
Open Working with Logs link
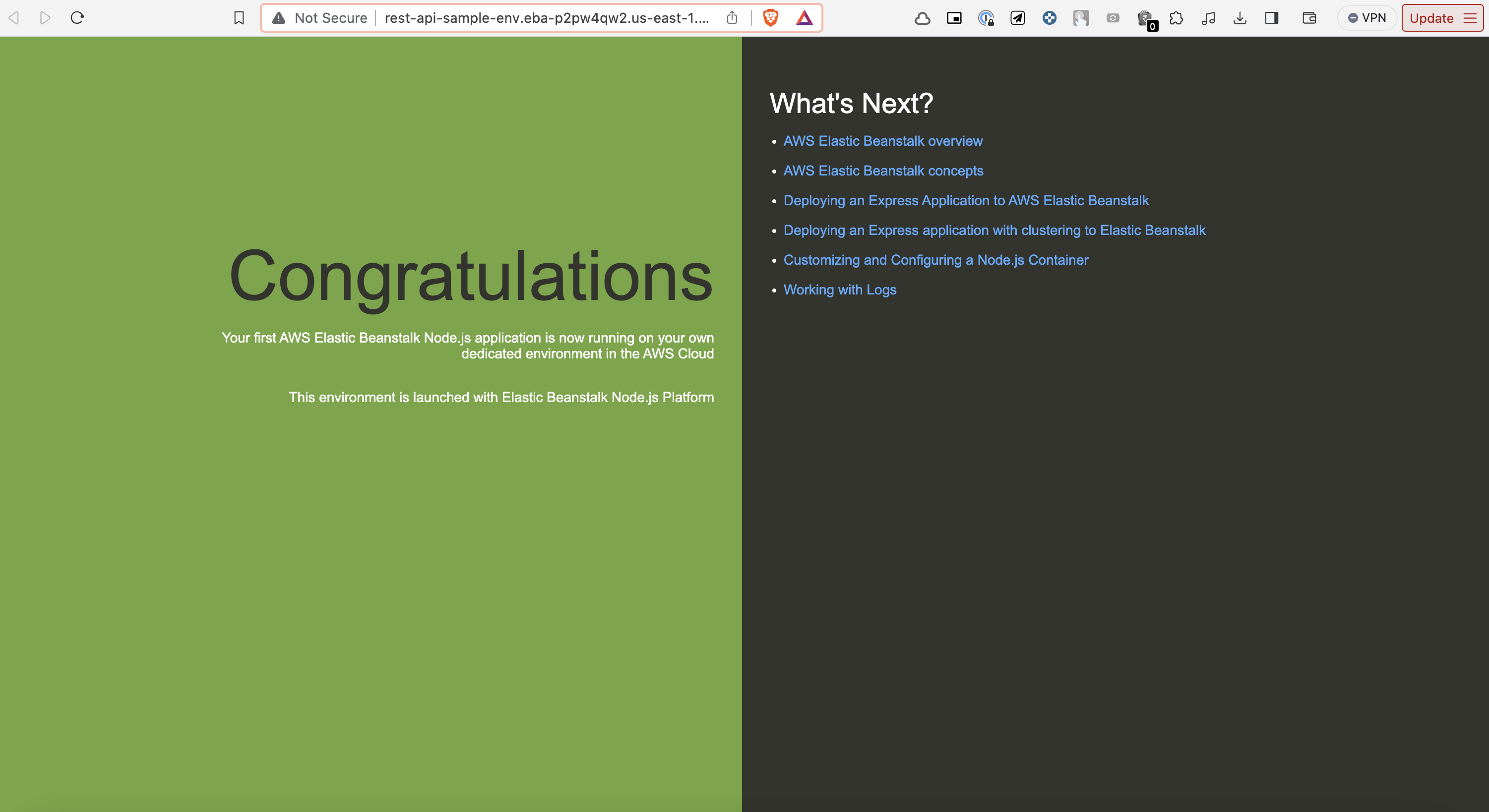click(x=839, y=290)
